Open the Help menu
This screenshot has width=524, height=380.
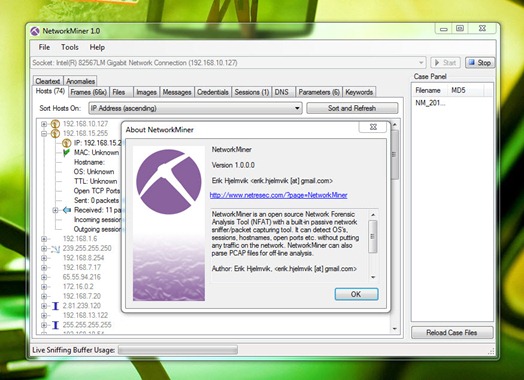coord(97,47)
